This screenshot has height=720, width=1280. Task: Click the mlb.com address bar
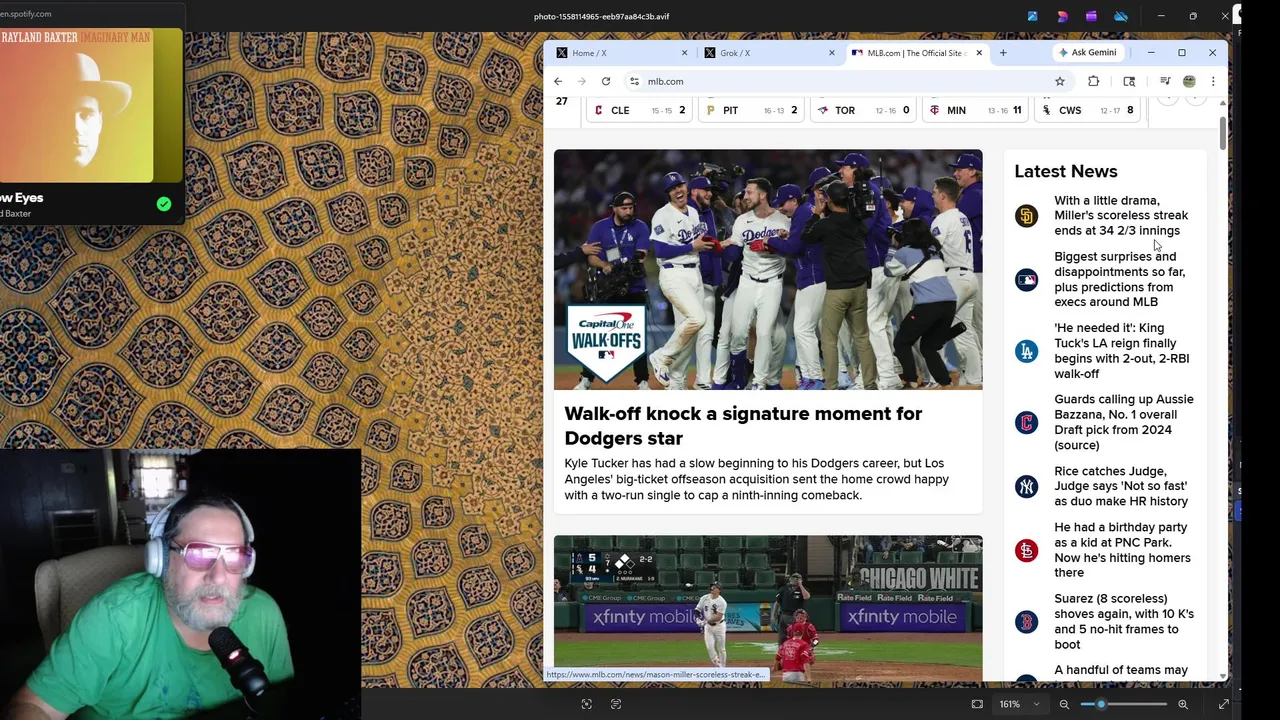840,81
